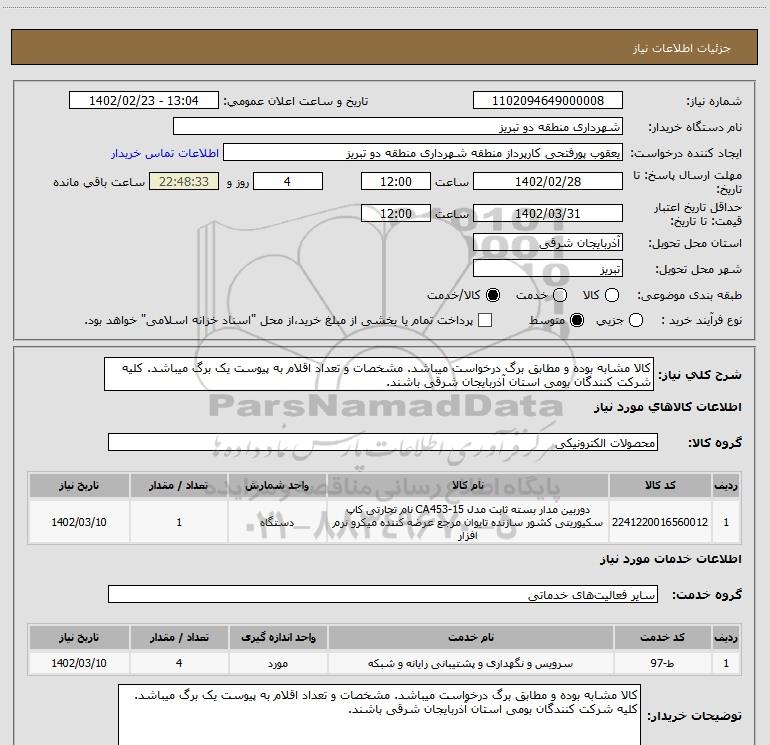770x745 pixels.
Task: Select the کالا radio button
Action: tap(612, 295)
